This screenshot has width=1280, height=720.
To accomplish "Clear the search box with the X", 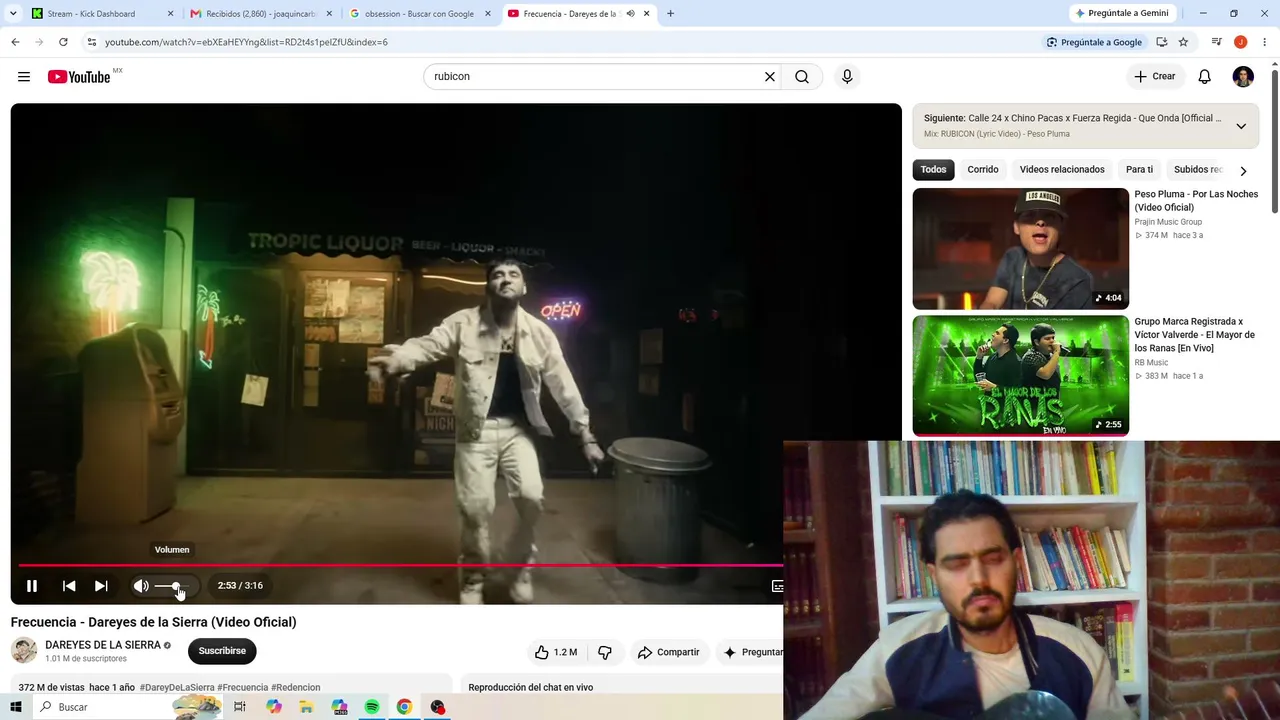I will 770,77.
